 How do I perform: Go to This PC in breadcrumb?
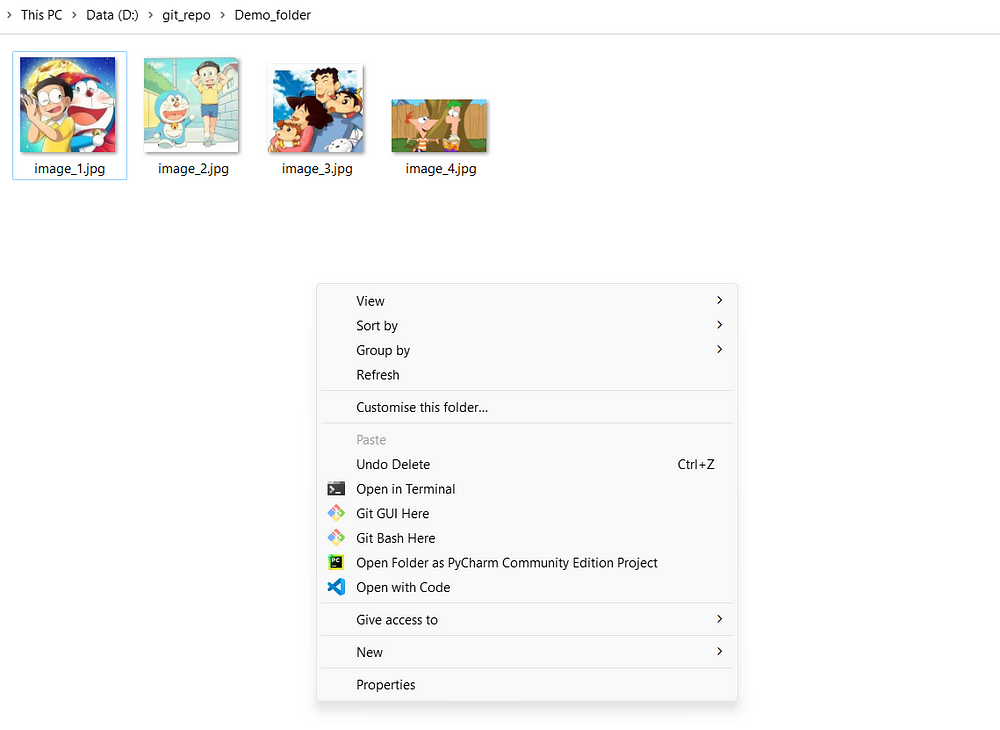pos(41,15)
